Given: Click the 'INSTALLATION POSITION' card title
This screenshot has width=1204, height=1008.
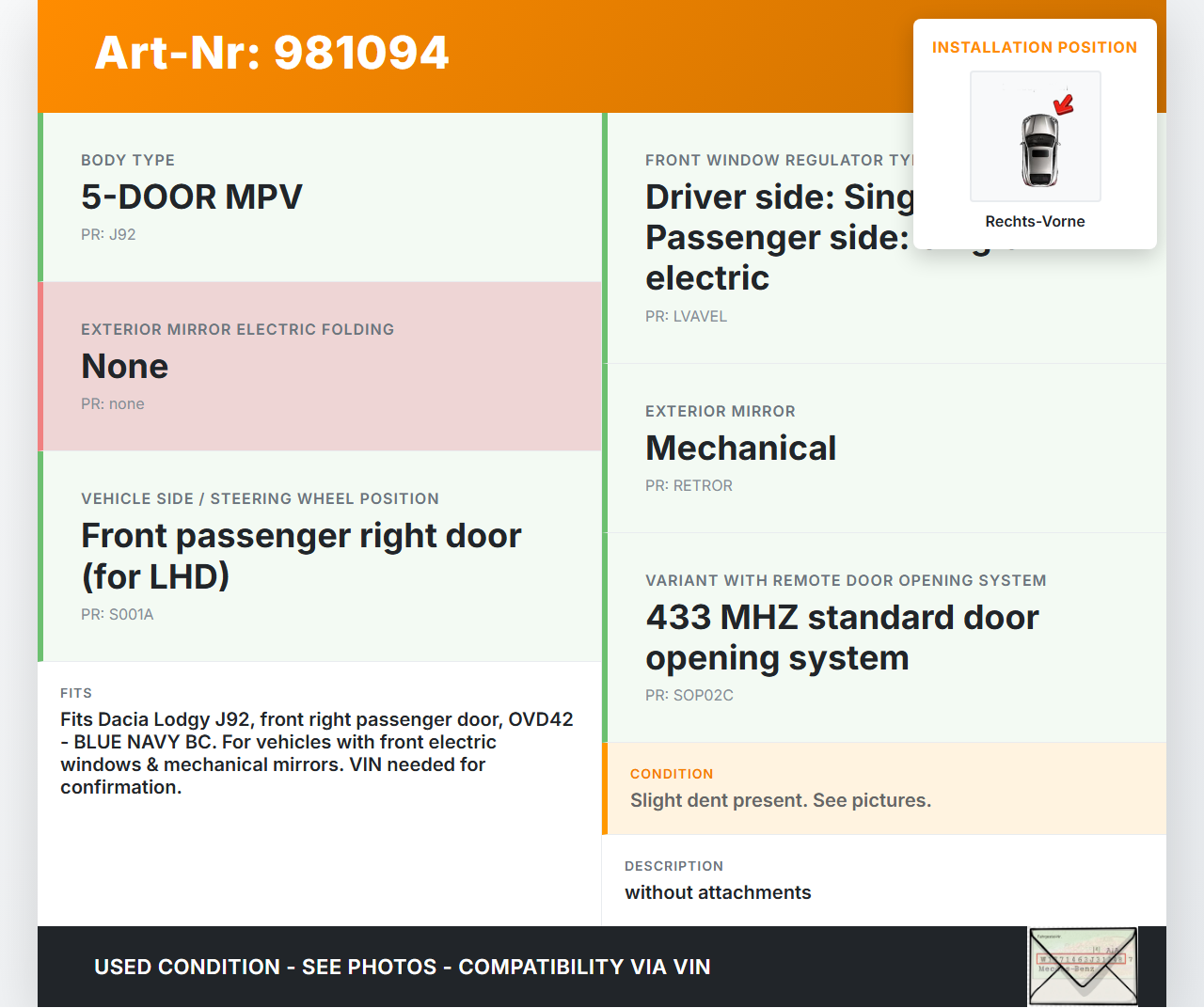Looking at the screenshot, I should (1035, 47).
